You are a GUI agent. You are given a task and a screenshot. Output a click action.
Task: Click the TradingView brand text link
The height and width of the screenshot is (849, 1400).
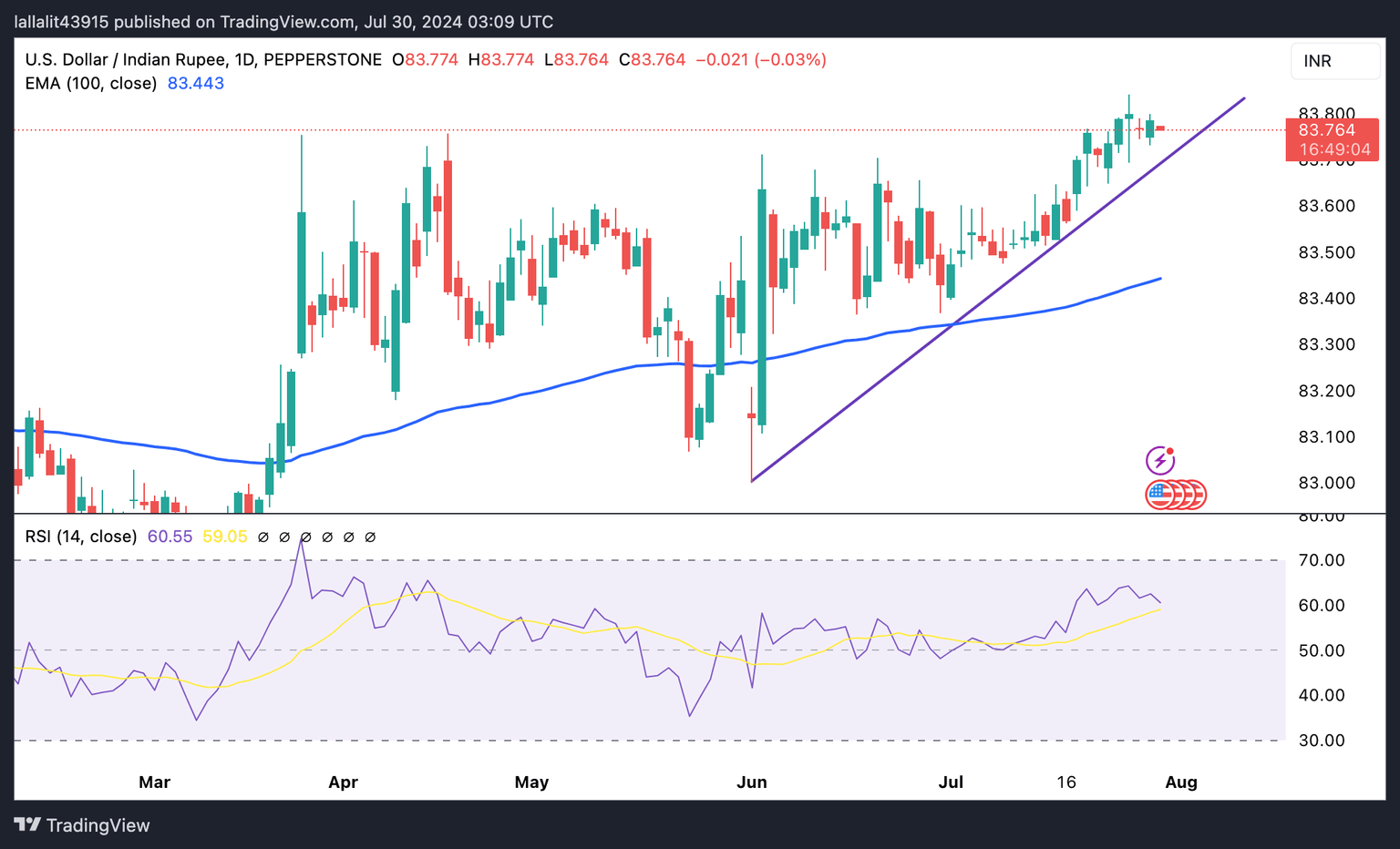(98, 825)
